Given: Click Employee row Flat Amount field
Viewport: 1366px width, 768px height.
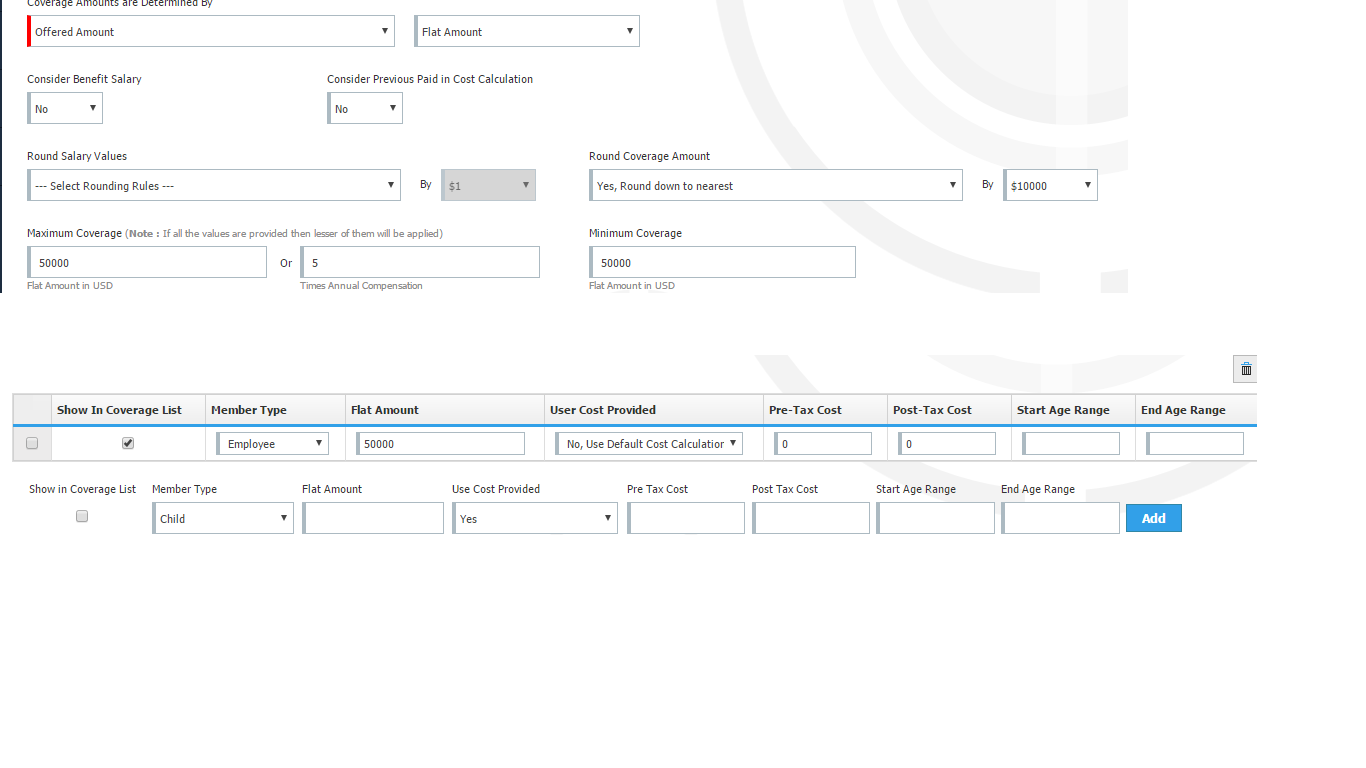Looking at the screenshot, I should click(440, 443).
